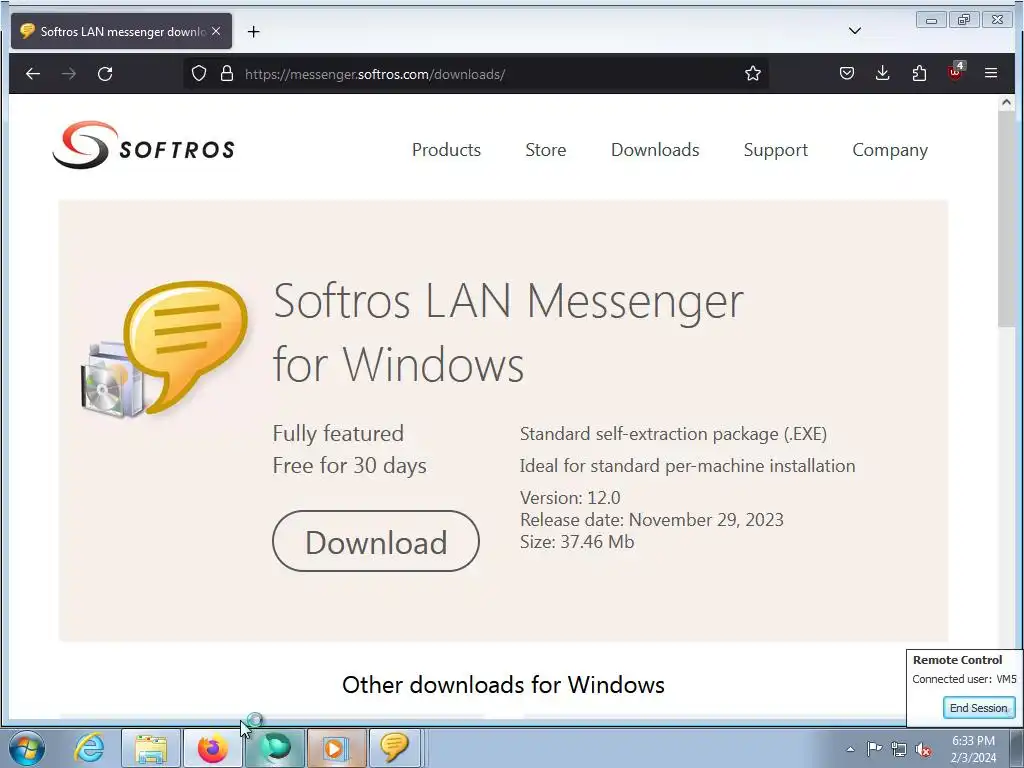Click the page scrollbar up arrow
This screenshot has height=768, width=1024.
[1006, 103]
